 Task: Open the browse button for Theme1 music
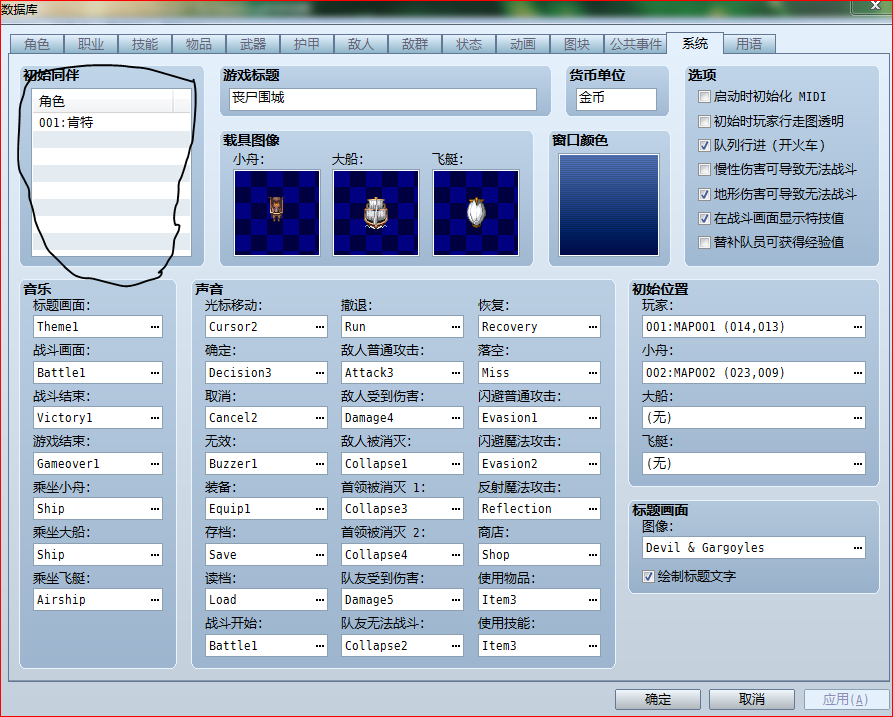(x=155, y=327)
